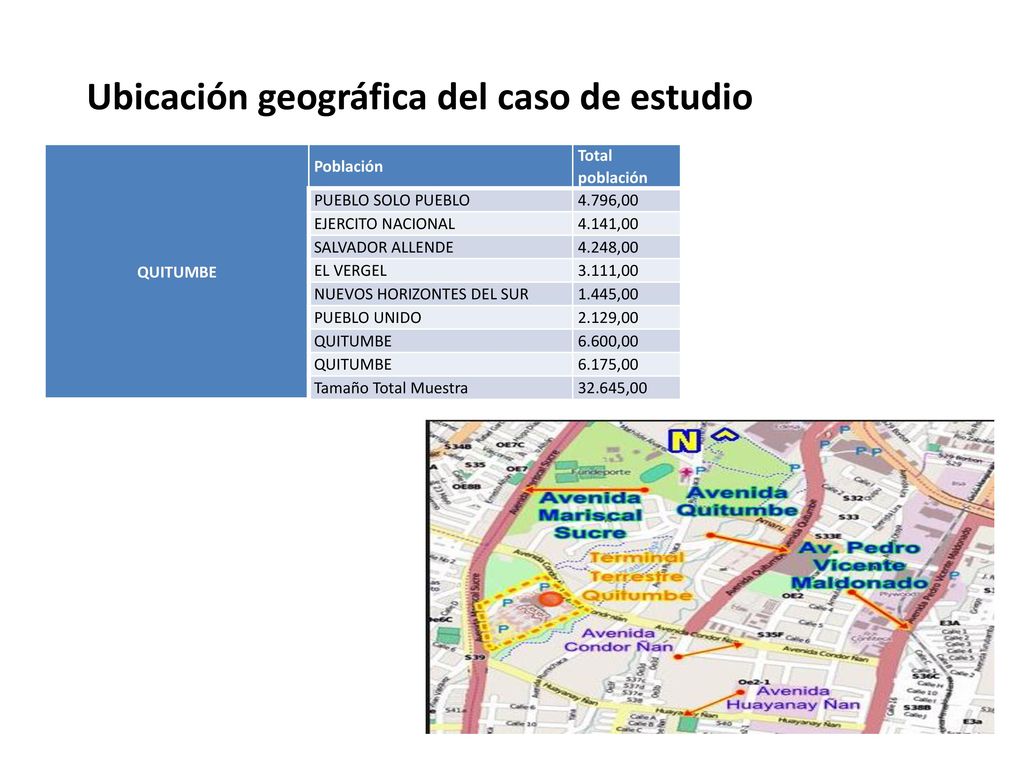Click the 'Av. Pedro Vicente Maldonado' map label
The width and height of the screenshot is (1024, 768).
click(859, 565)
